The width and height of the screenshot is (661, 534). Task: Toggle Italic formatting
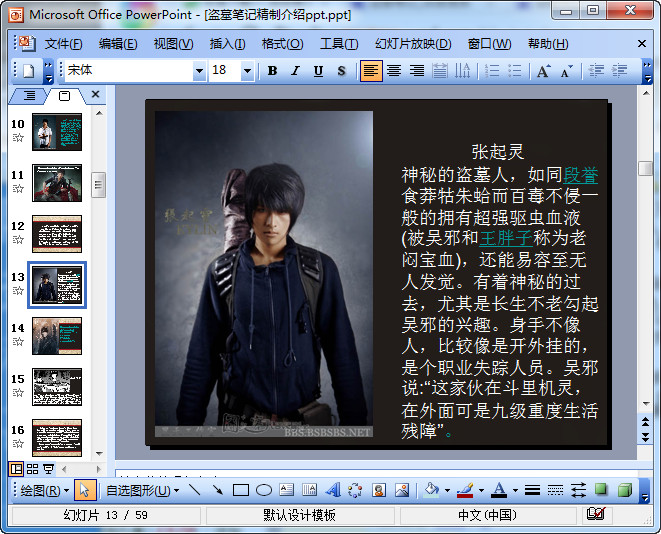pyautogui.click(x=296, y=71)
